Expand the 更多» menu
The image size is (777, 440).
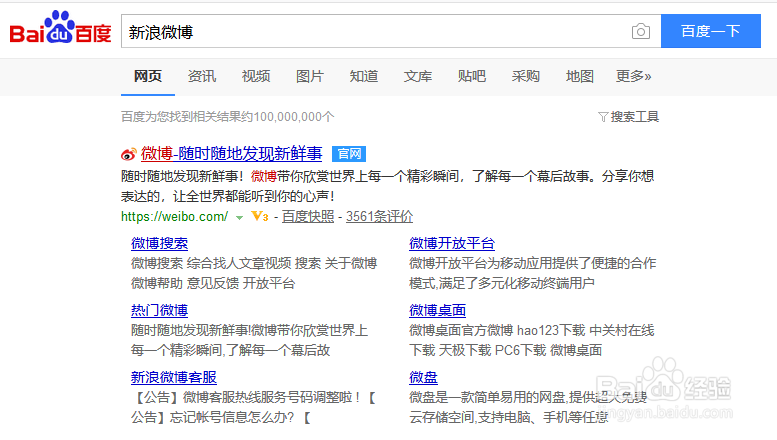(633, 76)
